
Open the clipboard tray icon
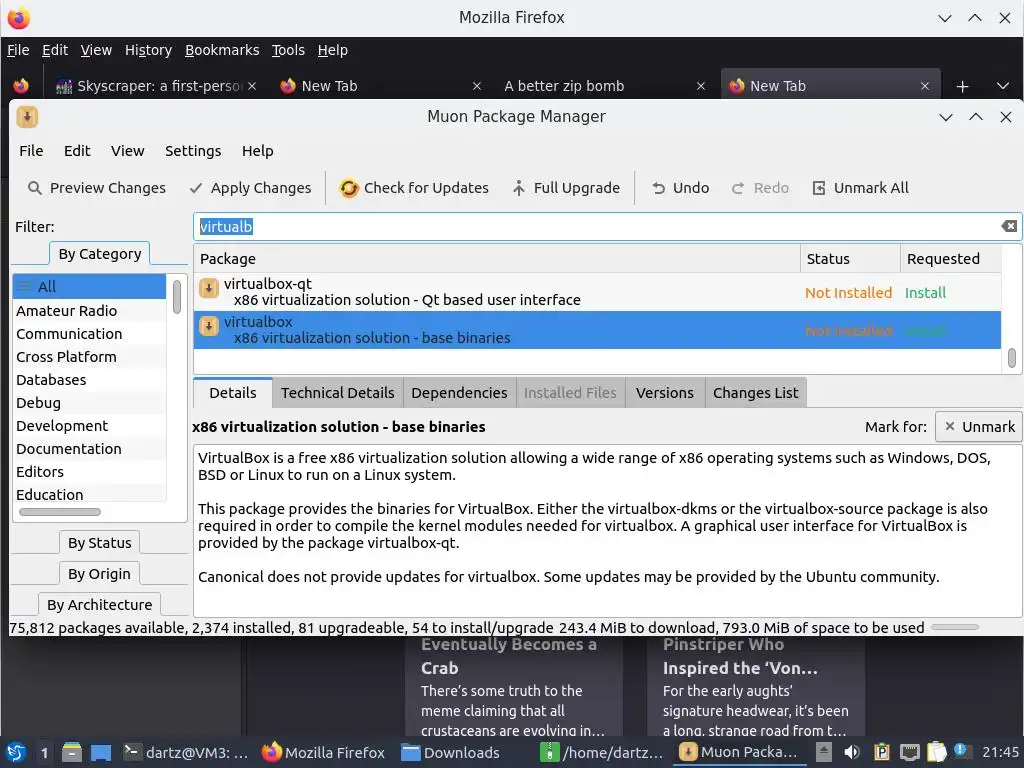pyautogui.click(x=936, y=752)
